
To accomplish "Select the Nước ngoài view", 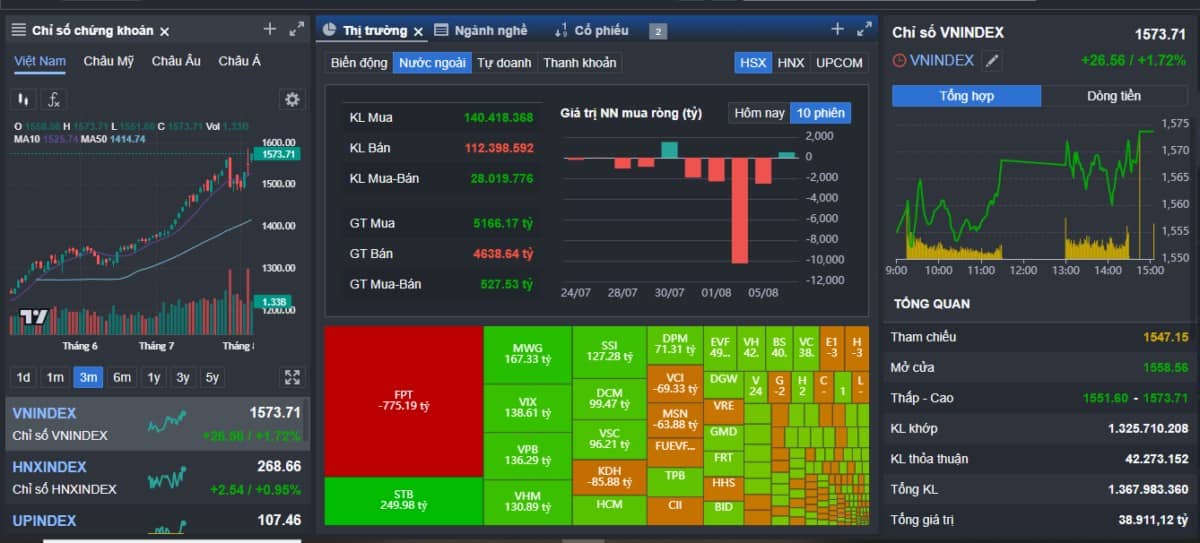I will tap(432, 62).
